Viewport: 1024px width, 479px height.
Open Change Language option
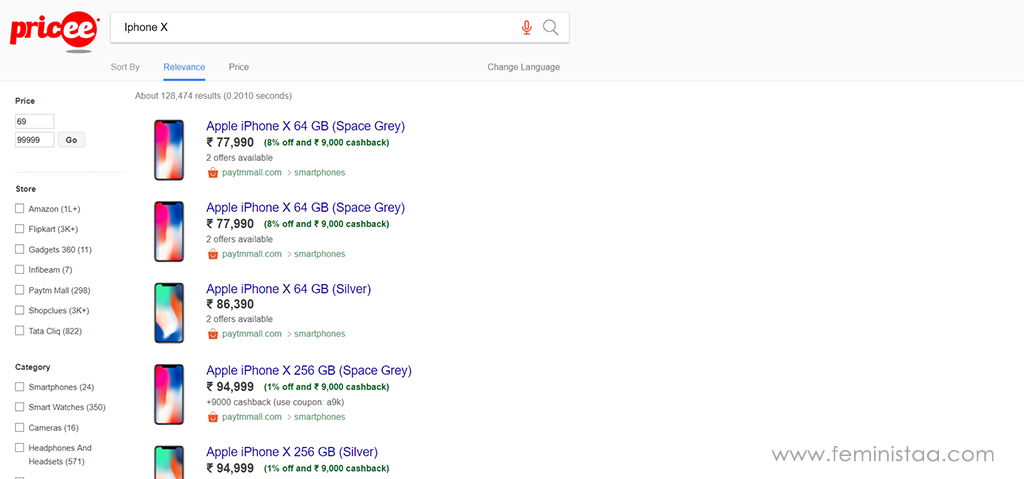click(x=523, y=67)
